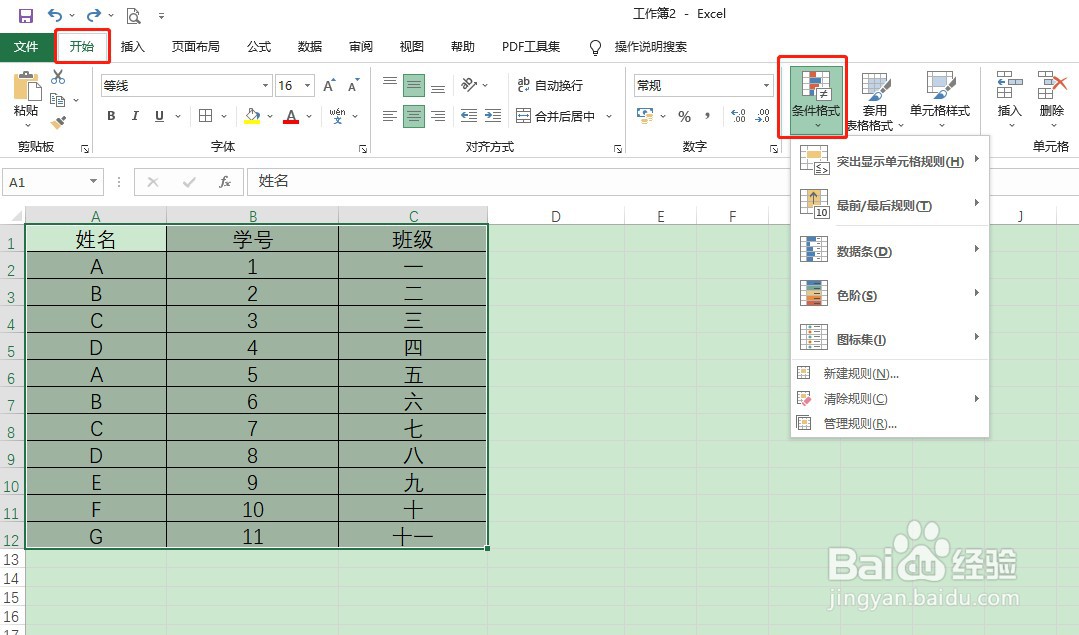1079x635 pixels.
Task: Open 清除规则 submenu
Action: point(890,398)
